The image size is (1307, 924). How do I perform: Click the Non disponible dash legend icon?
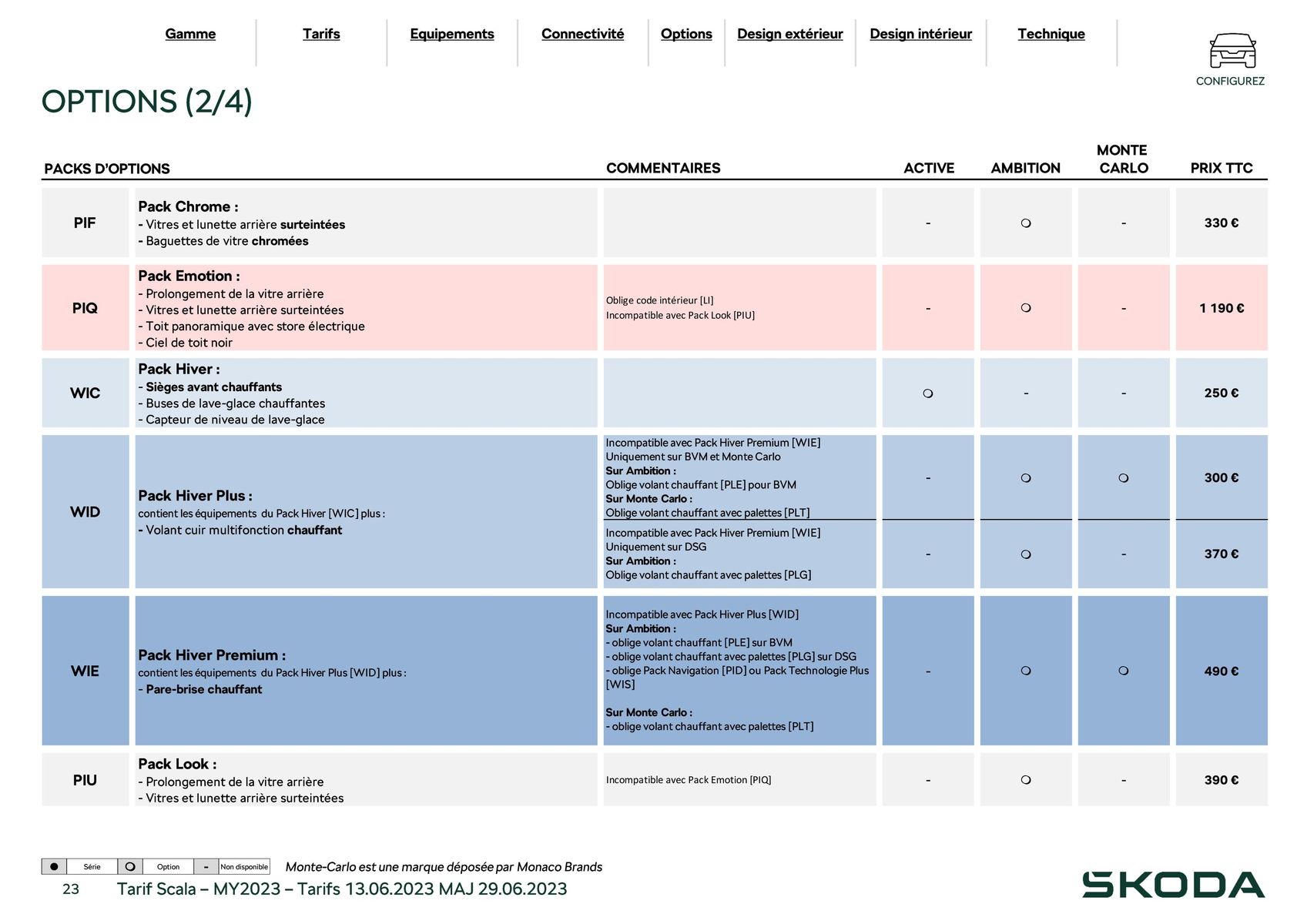206,866
